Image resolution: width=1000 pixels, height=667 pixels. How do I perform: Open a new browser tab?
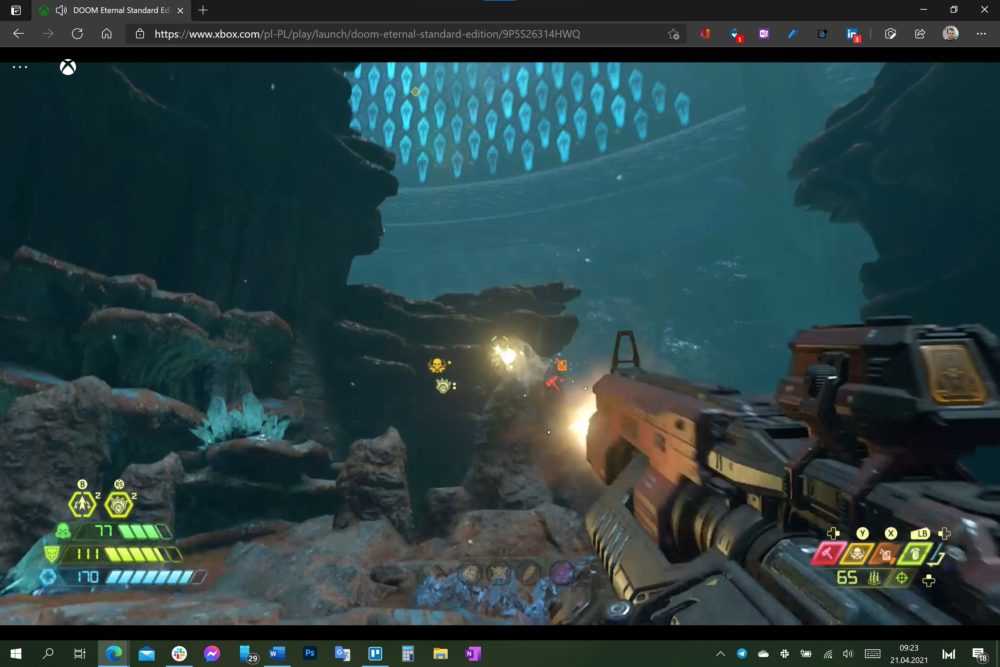203,10
